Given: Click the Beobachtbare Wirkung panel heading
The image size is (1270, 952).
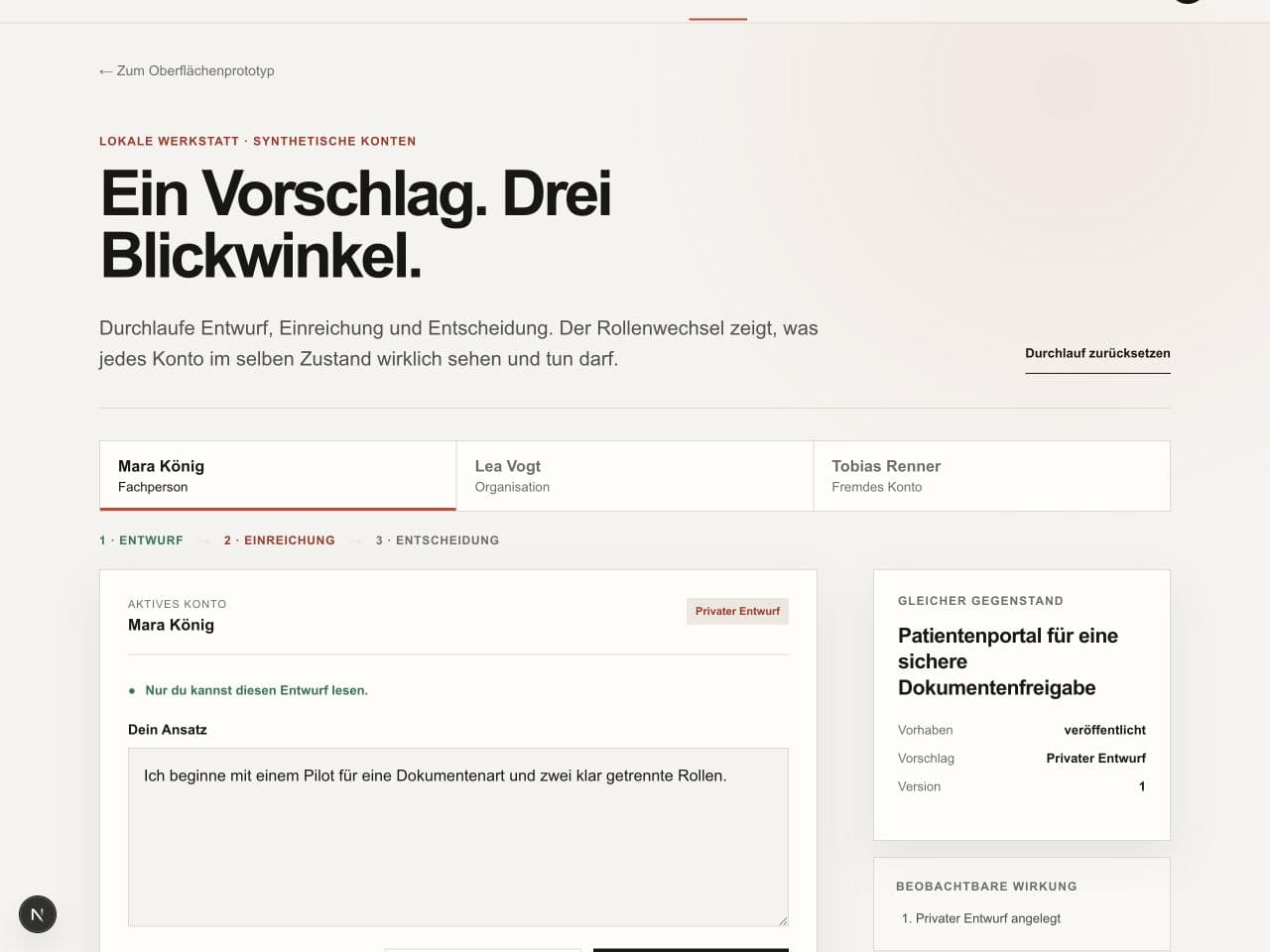Looking at the screenshot, I should (986, 887).
